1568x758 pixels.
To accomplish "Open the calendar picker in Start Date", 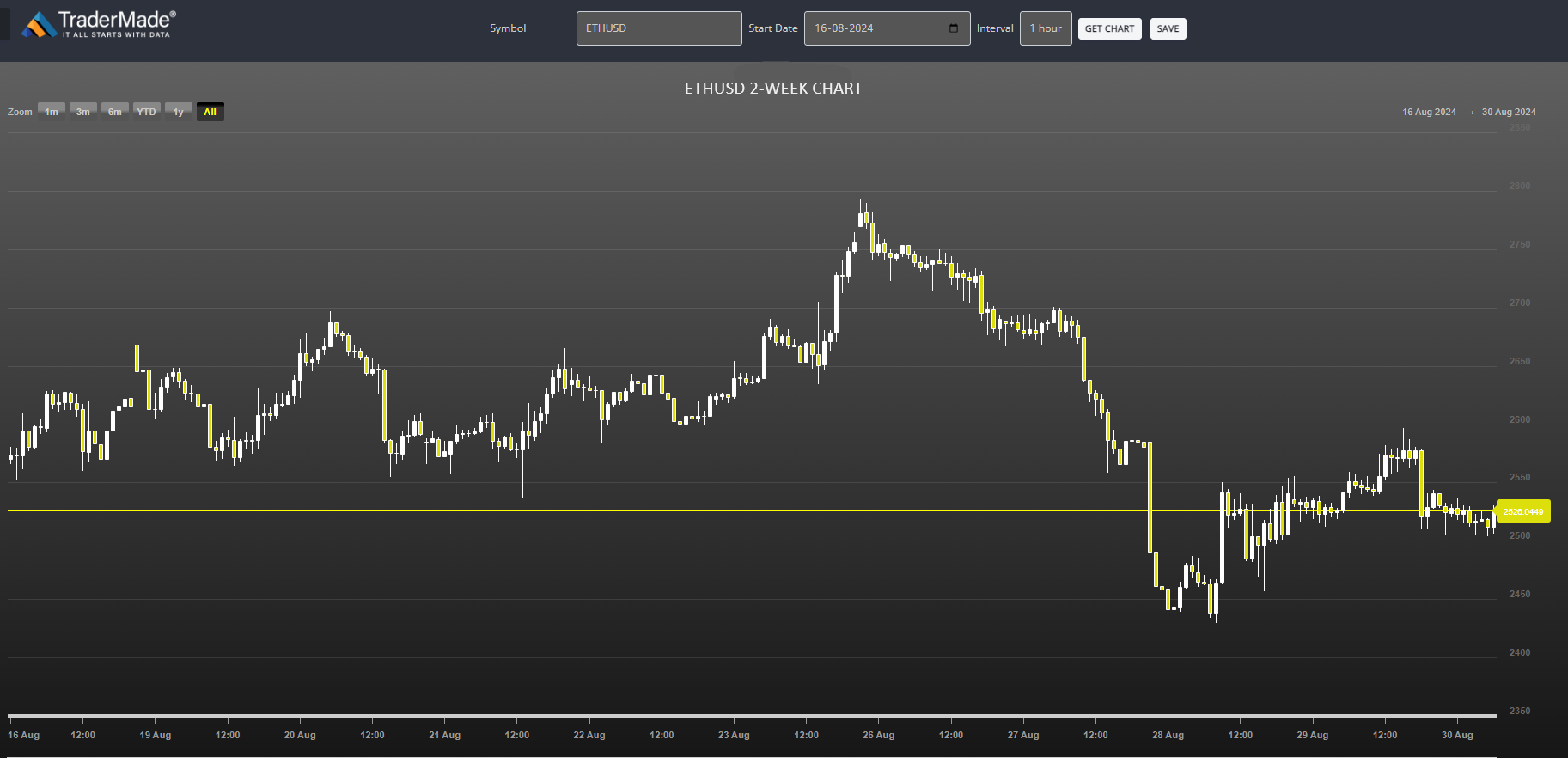I will click(954, 28).
